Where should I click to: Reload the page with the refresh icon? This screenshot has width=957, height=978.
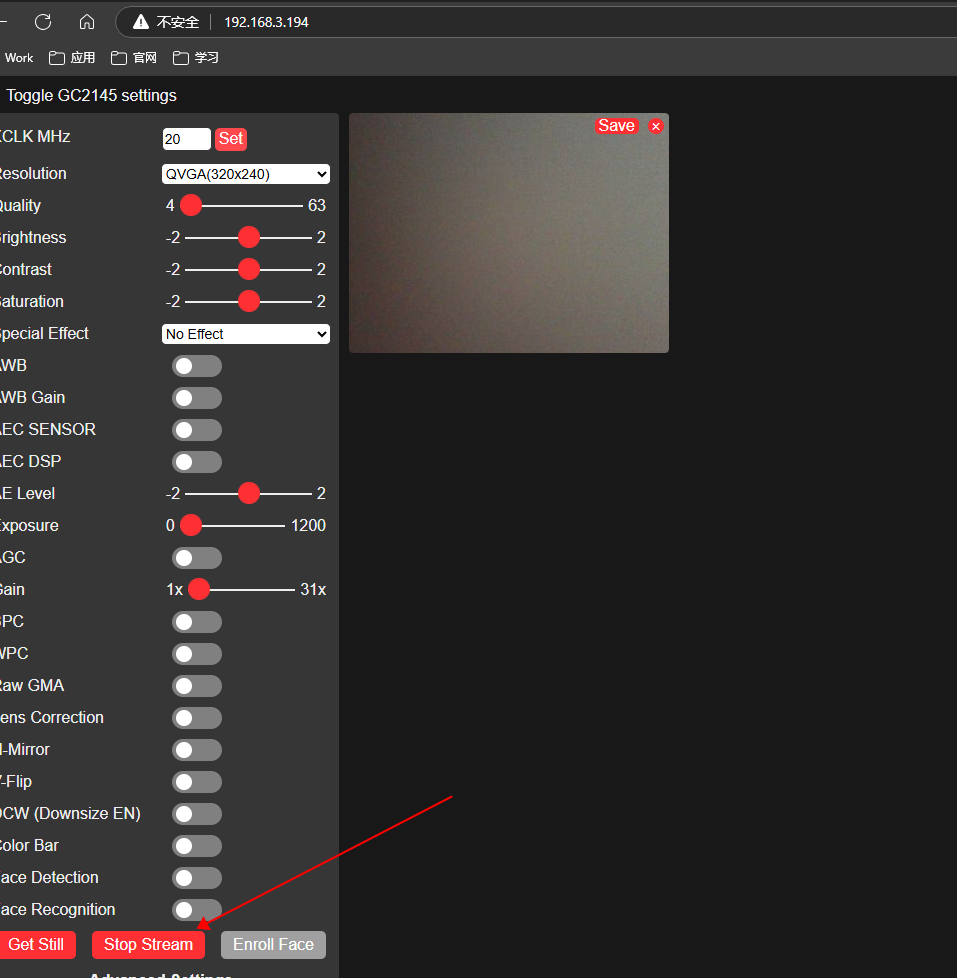point(43,22)
